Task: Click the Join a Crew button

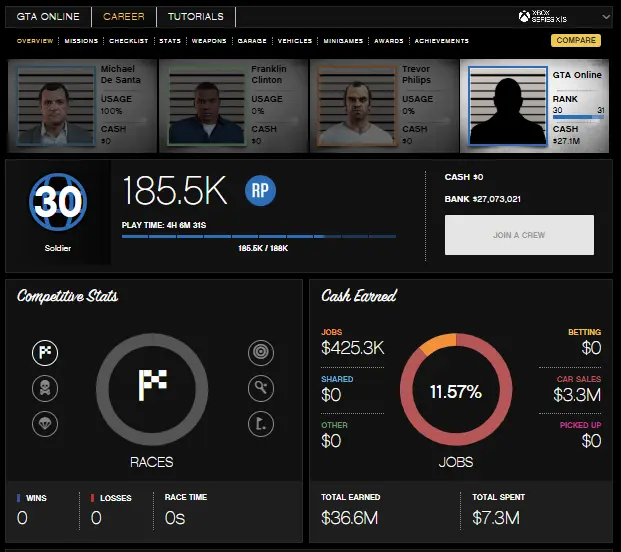Action: point(519,235)
